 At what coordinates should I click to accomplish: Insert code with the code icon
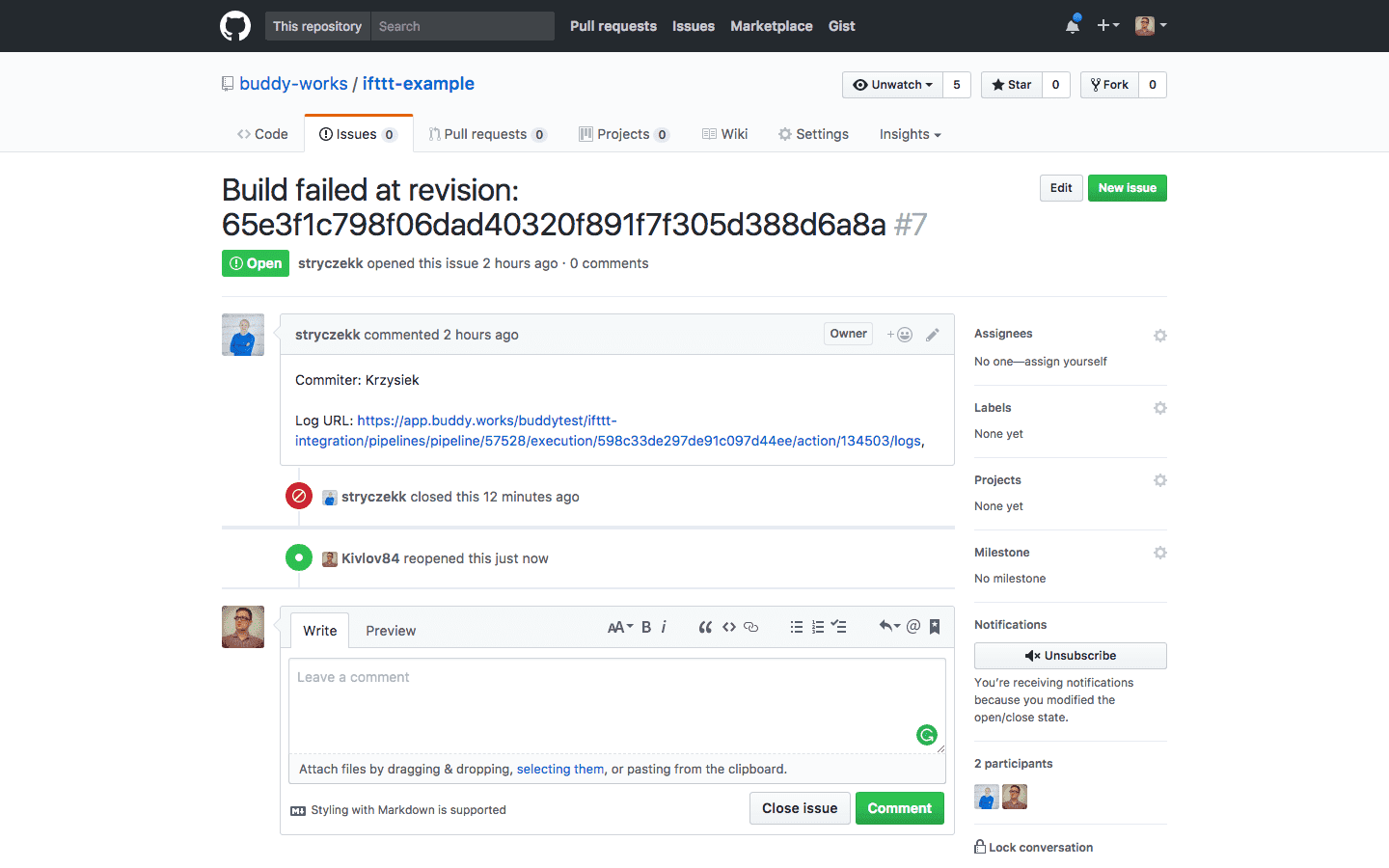[x=729, y=627]
